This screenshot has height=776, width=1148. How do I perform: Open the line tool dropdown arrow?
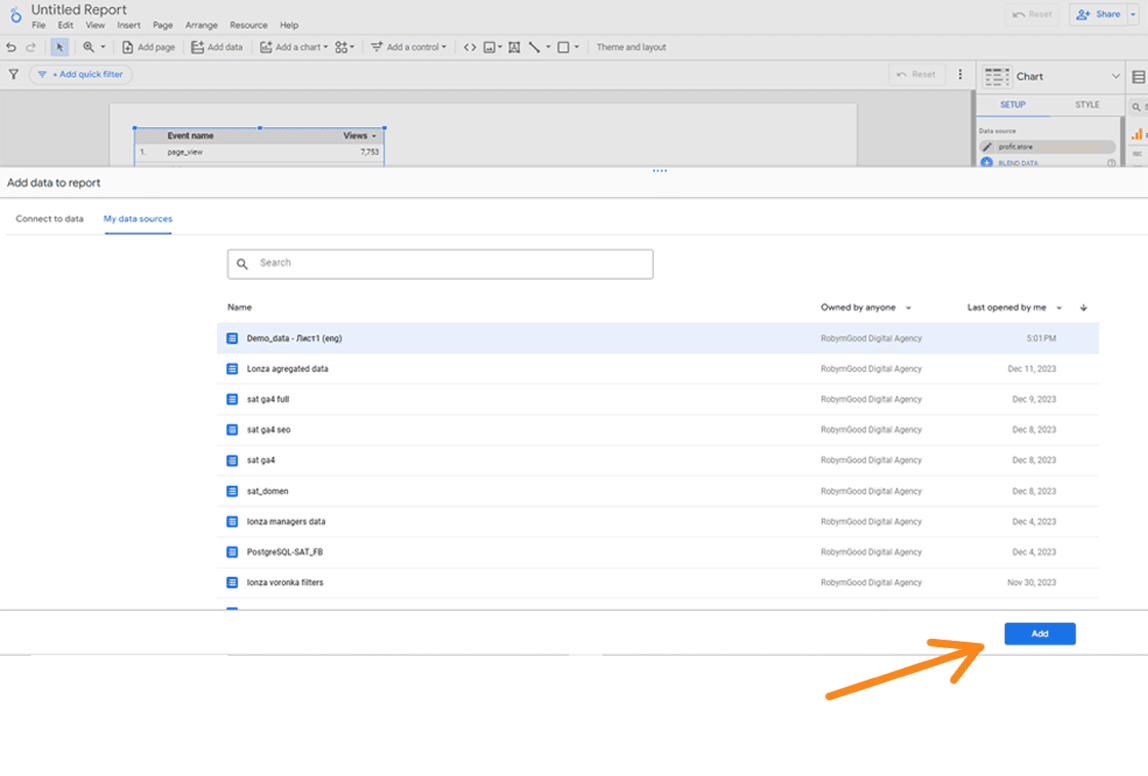[x=548, y=48]
